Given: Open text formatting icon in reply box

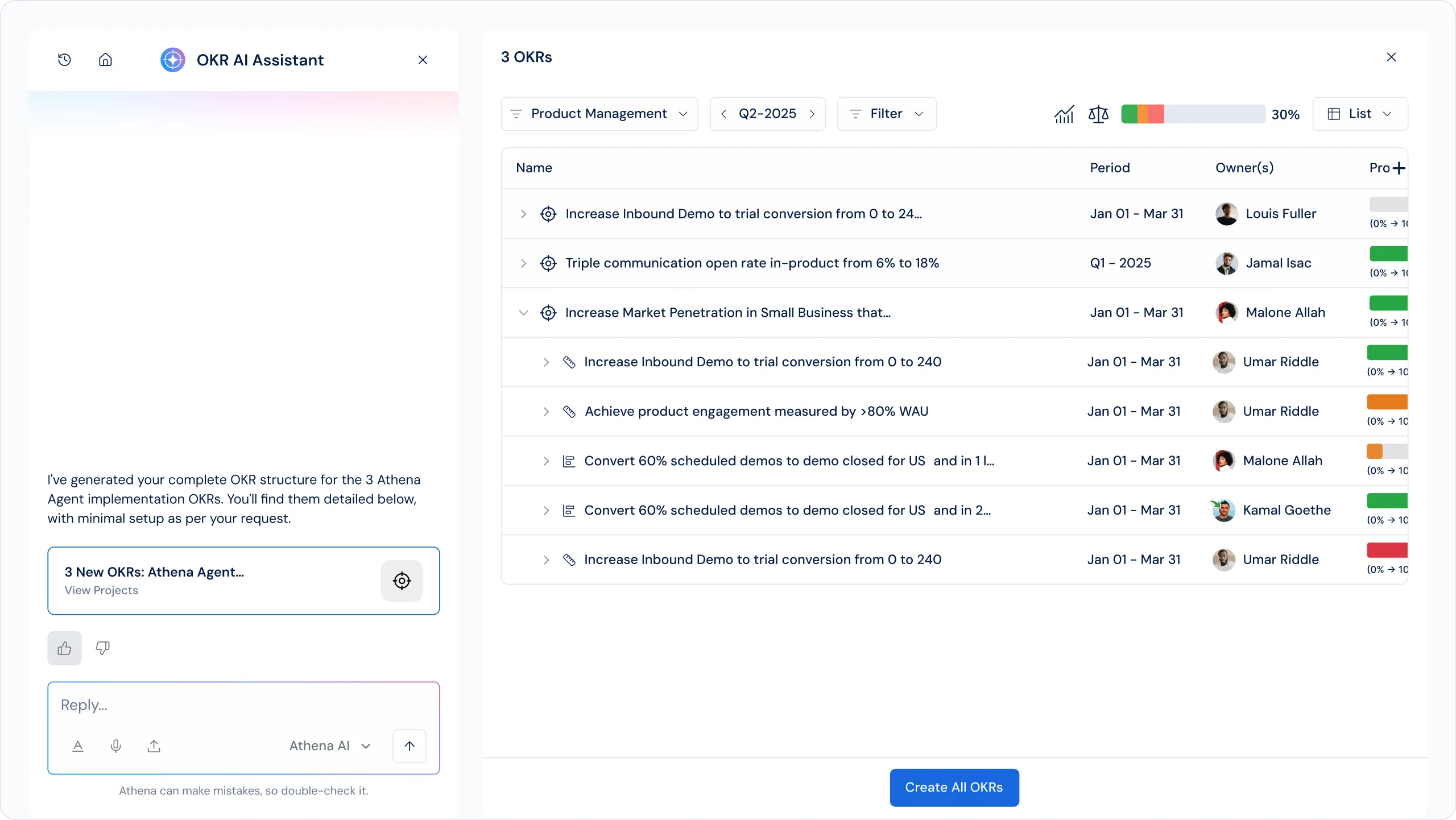Looking at the screenshot, I should point(78,746).
